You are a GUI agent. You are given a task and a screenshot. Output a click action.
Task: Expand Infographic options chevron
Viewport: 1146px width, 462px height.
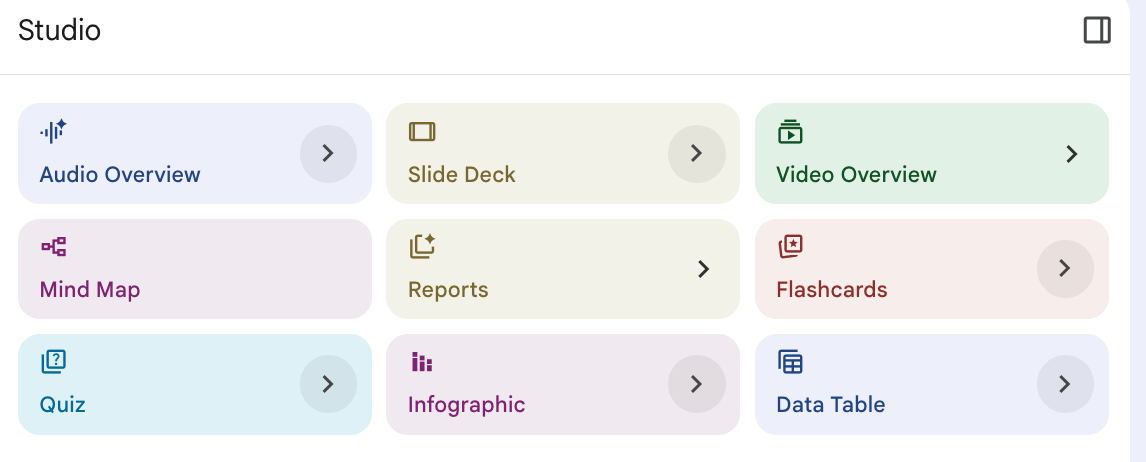pyautogui.click(x=696, y=383)
